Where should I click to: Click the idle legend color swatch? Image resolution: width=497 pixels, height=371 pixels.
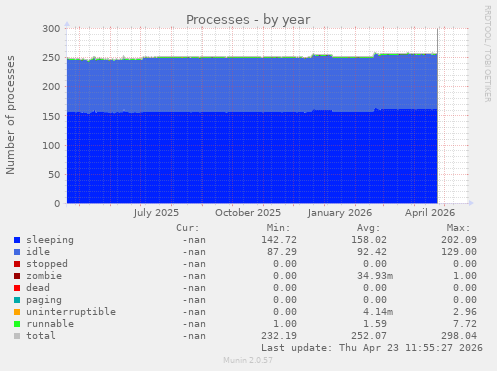[17, 252]
